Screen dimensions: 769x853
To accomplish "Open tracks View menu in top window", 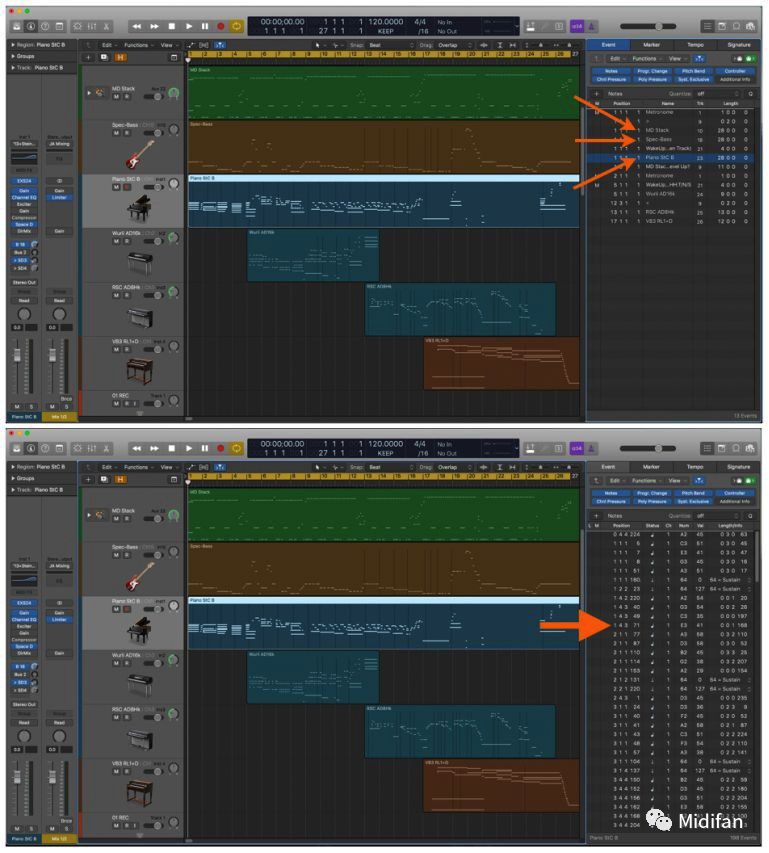I will point(168,45).
